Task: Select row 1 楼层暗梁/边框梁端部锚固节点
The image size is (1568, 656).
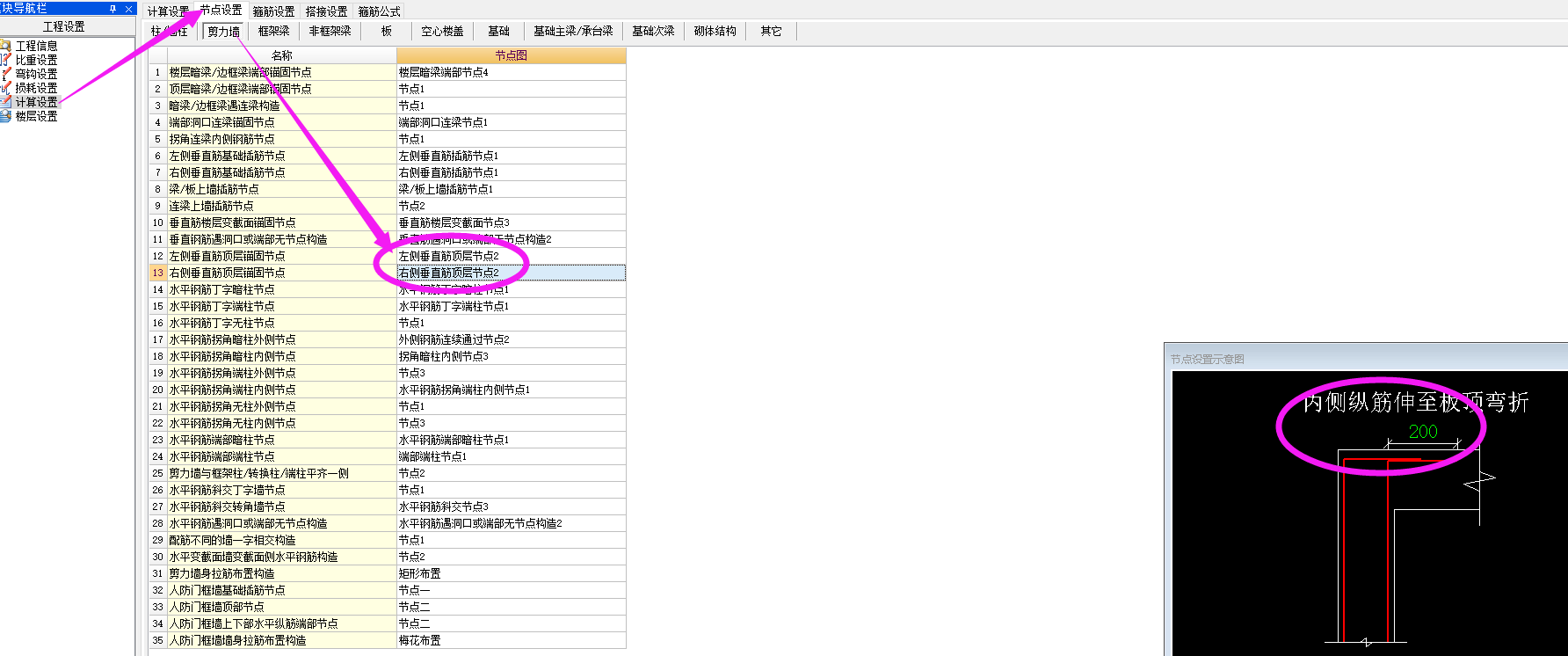Action: (x=281, y=72)
